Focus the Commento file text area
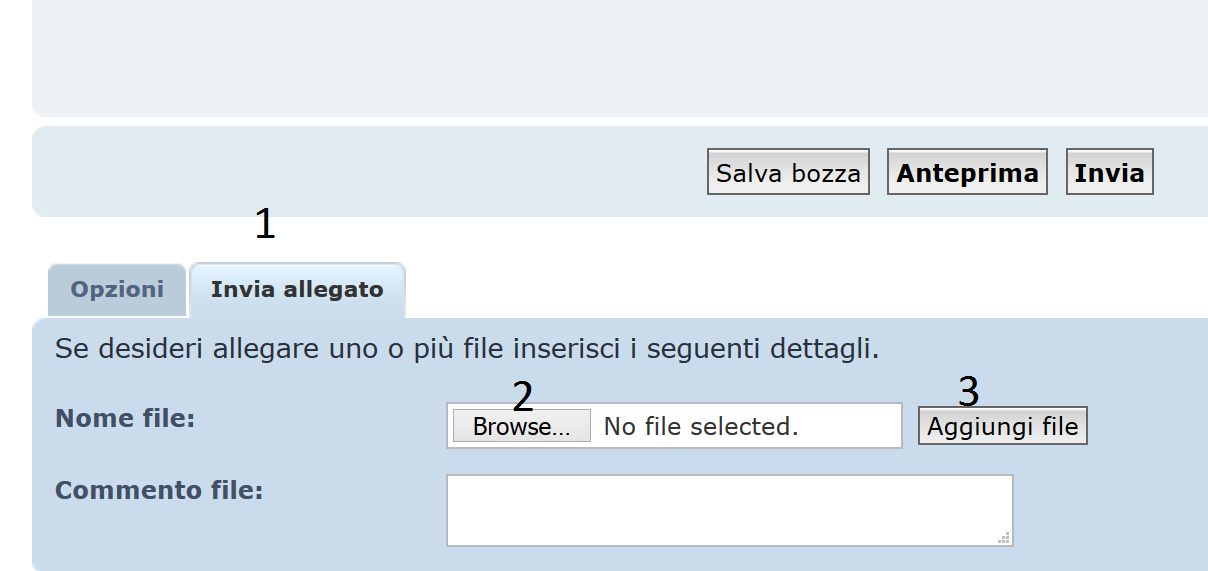The height and width of the screenshot is (571, 1208). click(729, 510)
